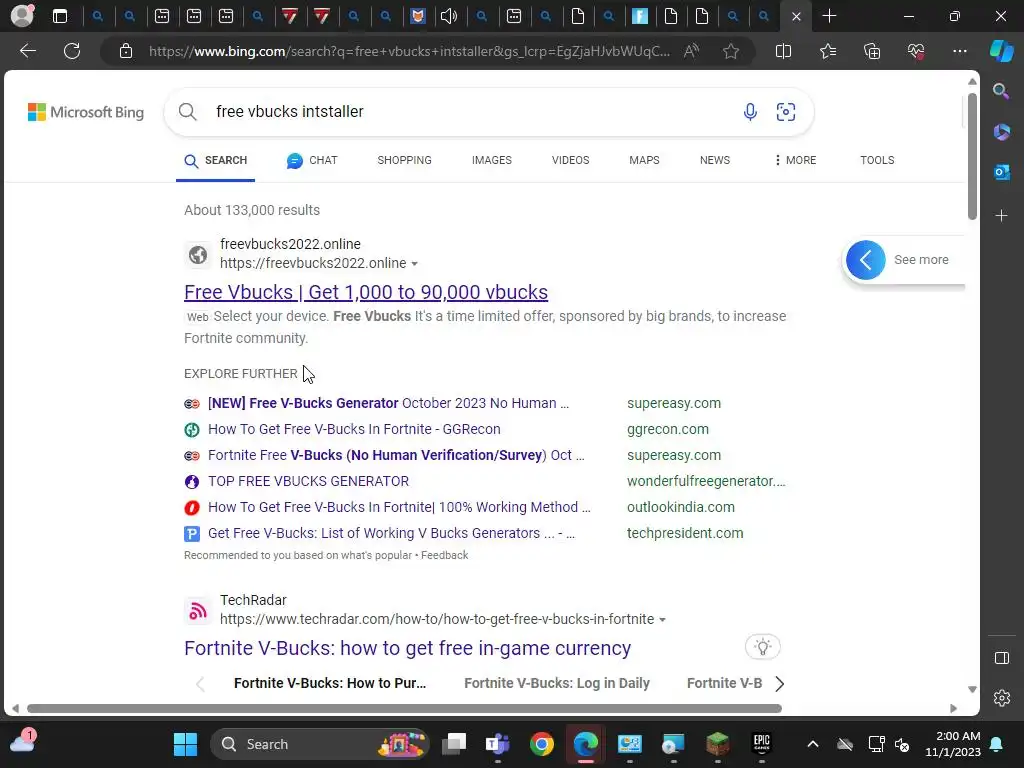The image size is (1024, 768).
Task: Add a sidebar app with plus icon
Action: click(1001, 216)
